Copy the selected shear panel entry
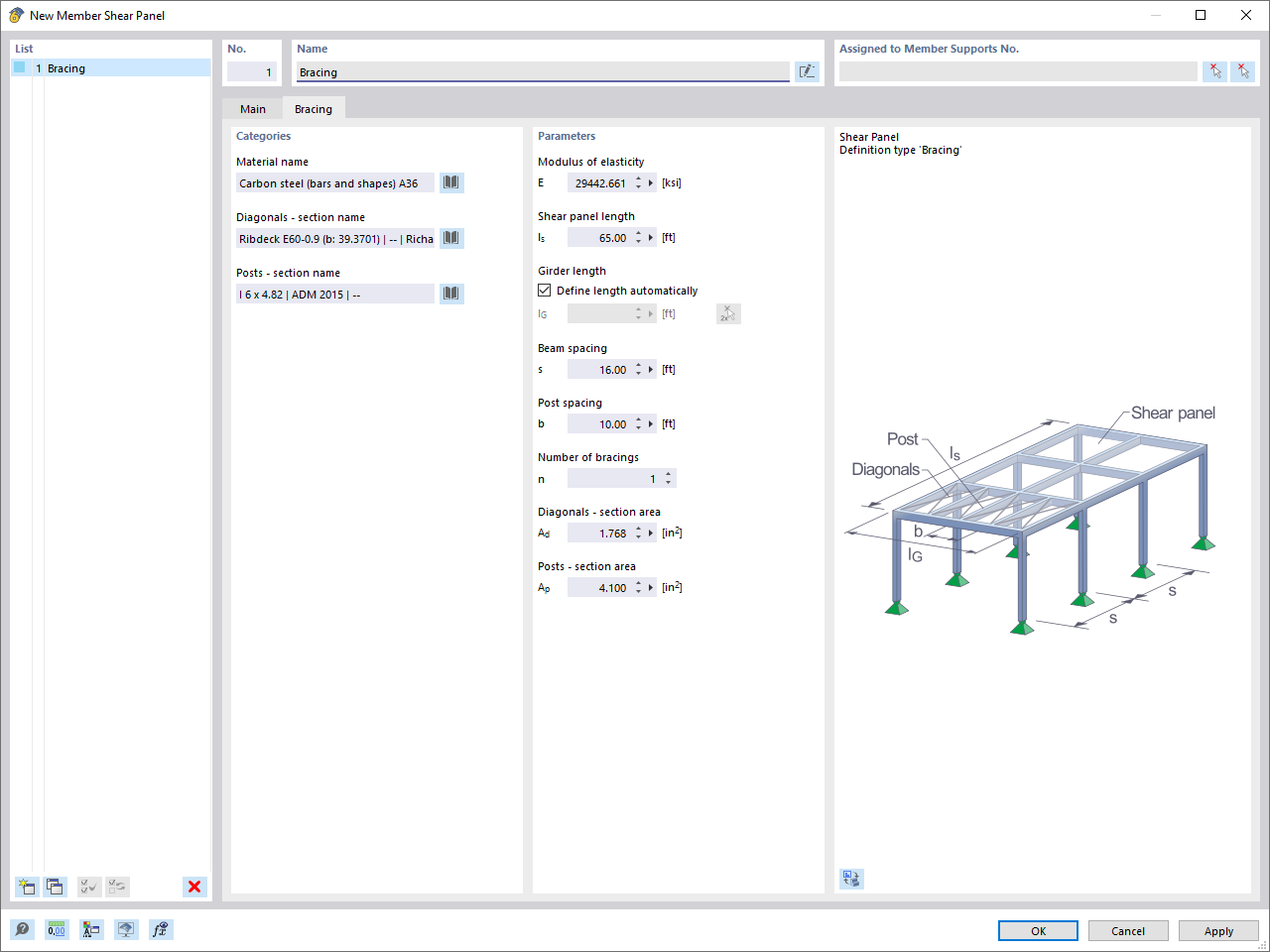 tap(55, 887)
